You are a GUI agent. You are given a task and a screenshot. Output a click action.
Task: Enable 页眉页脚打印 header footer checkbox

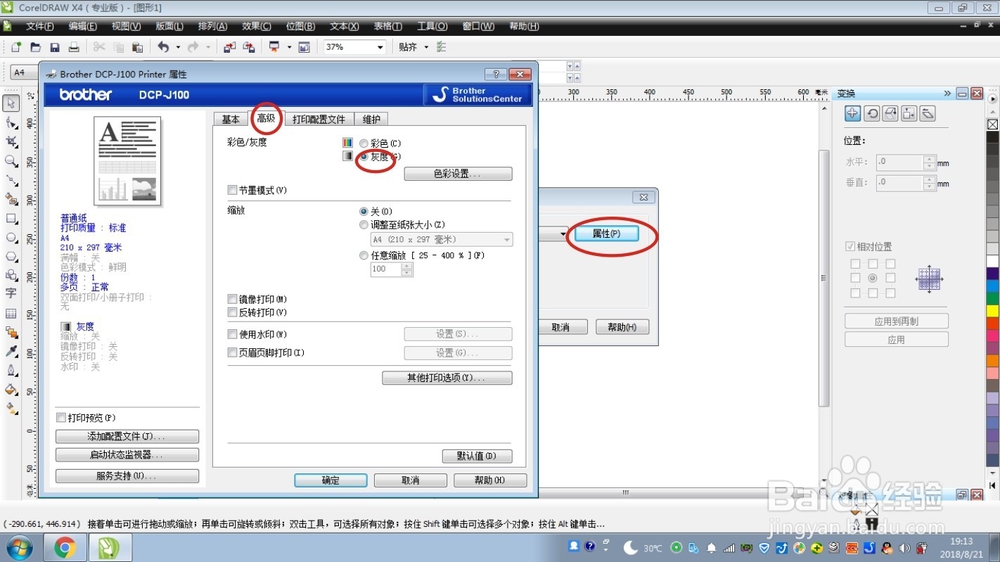[x=232, y=352]
